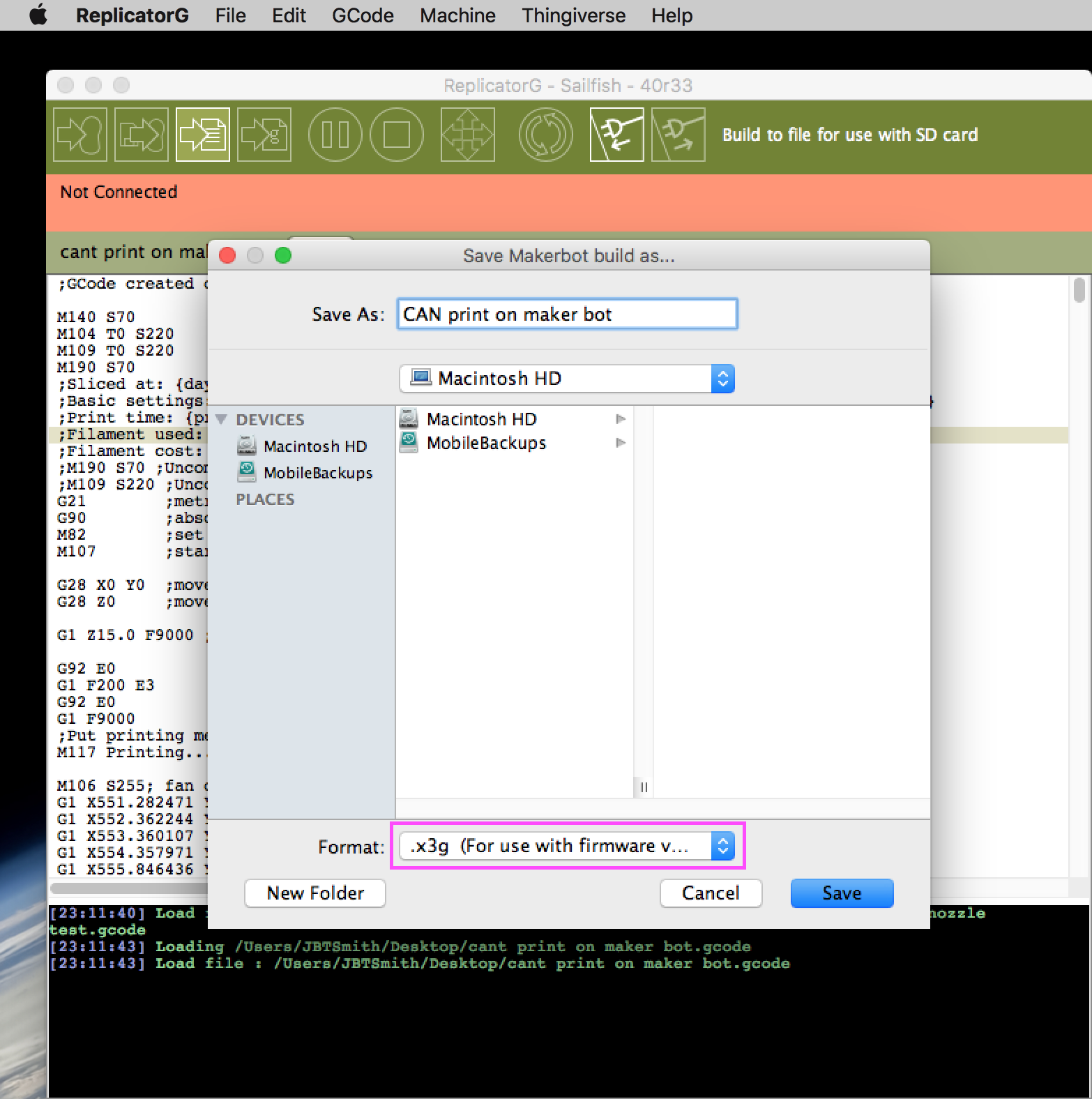Expand MobileBackups row arrow in column

pos(621,443)
